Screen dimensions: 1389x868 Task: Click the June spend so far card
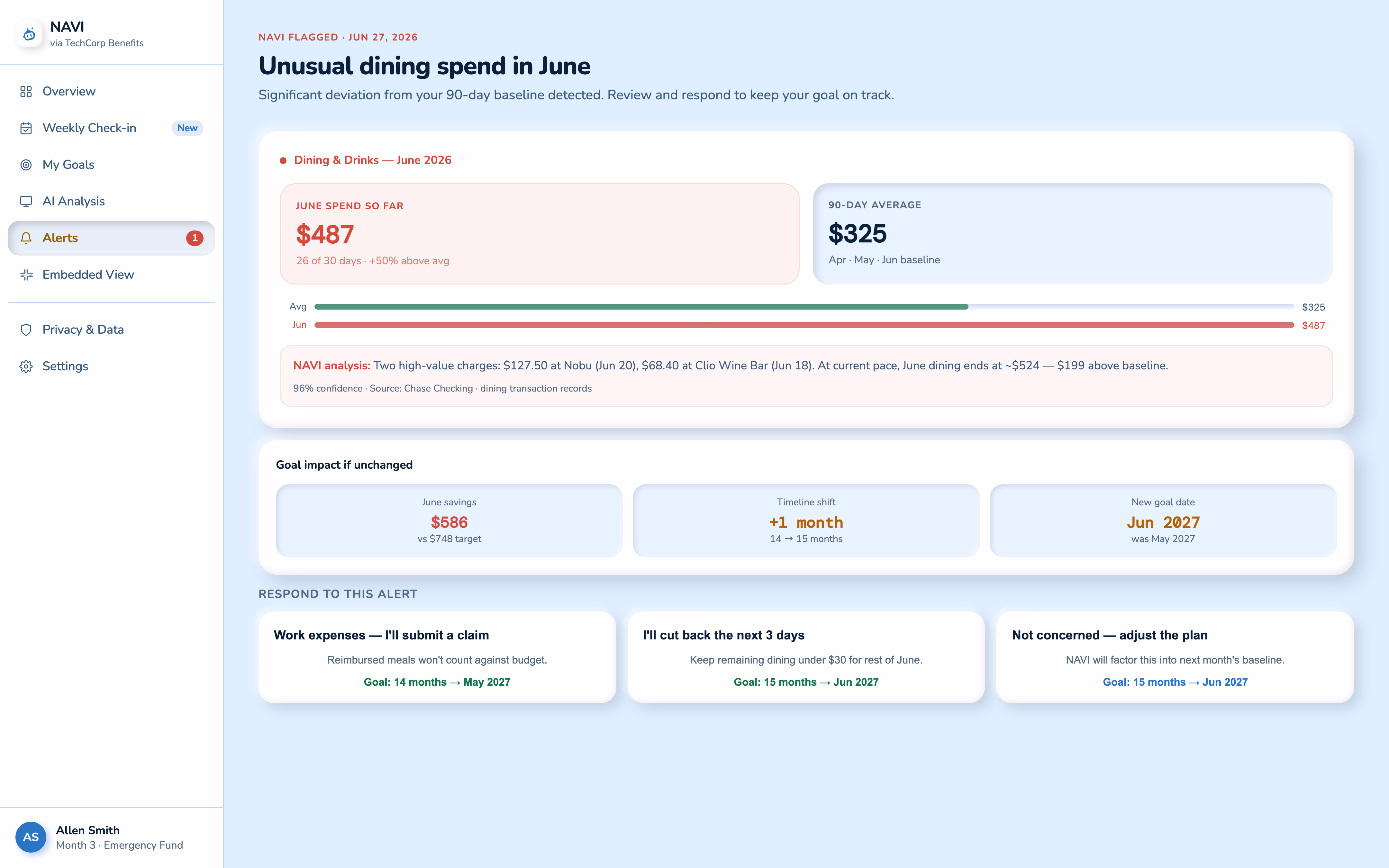540,234
